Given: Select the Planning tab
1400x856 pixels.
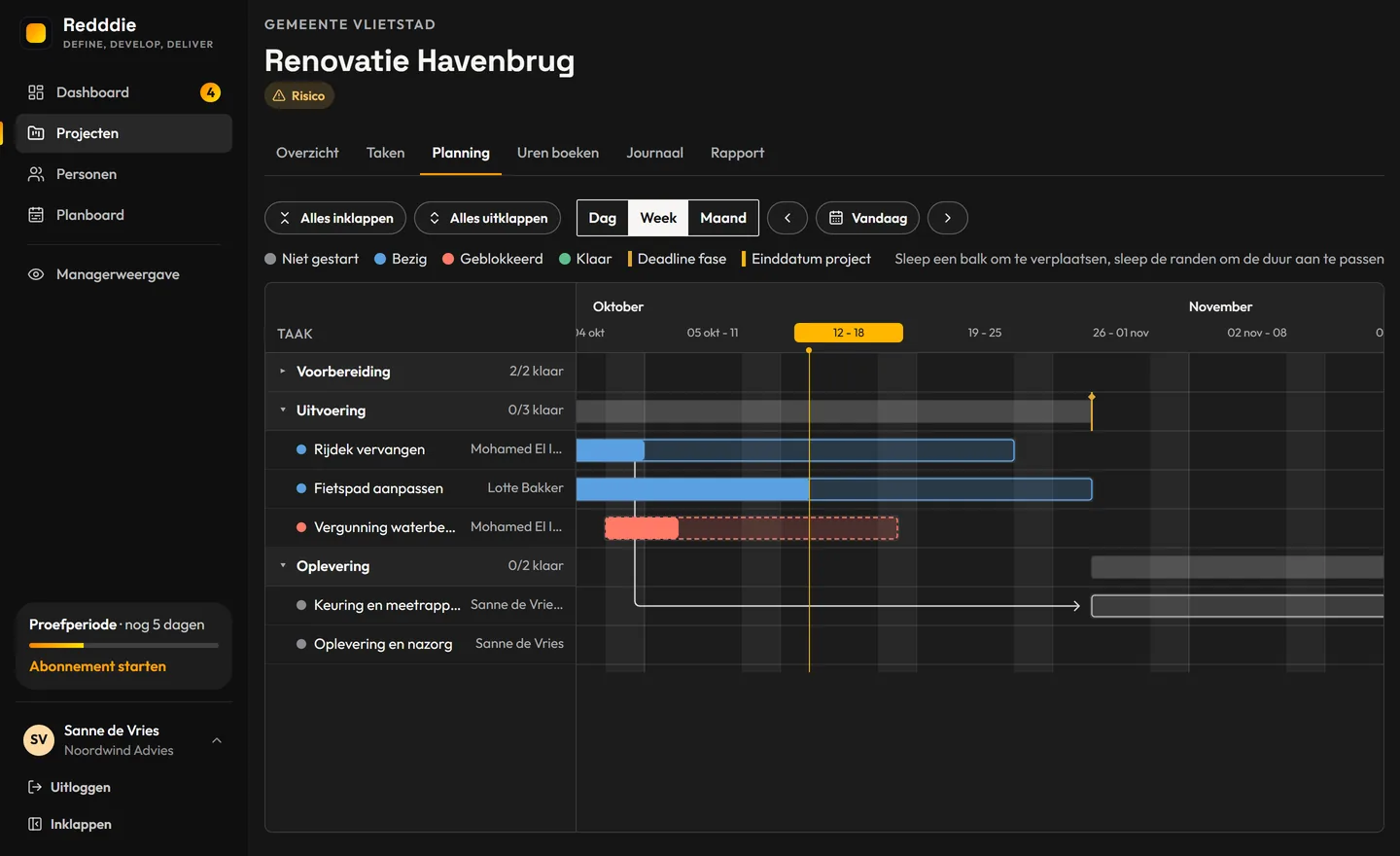Looking at the screenshot, I should (461, 153).
